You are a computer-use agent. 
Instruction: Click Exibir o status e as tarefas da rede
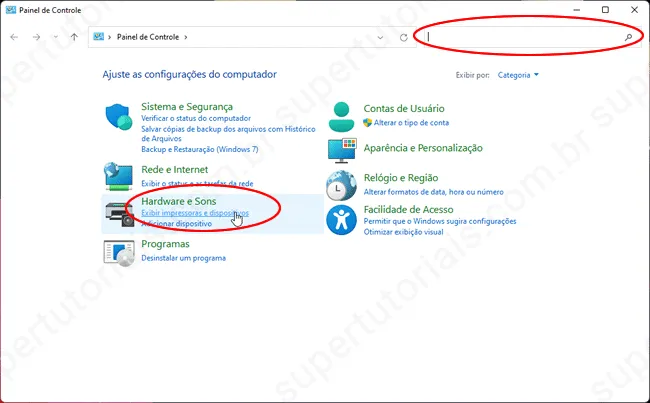(x=197, y=183)
